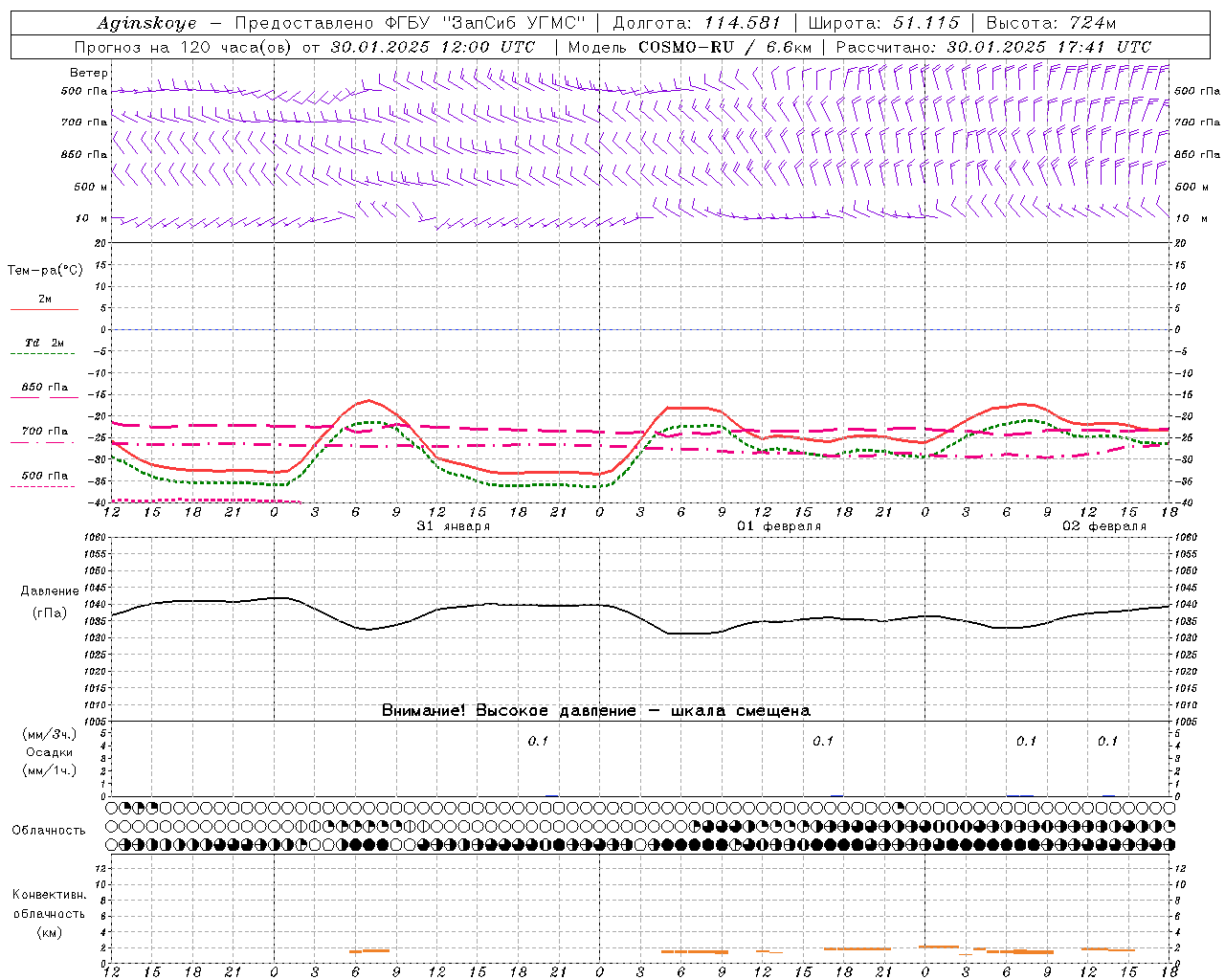Click the 700 гПа entry in the temperature legend
Screen dimensions: 1225x980
(45, 431)
